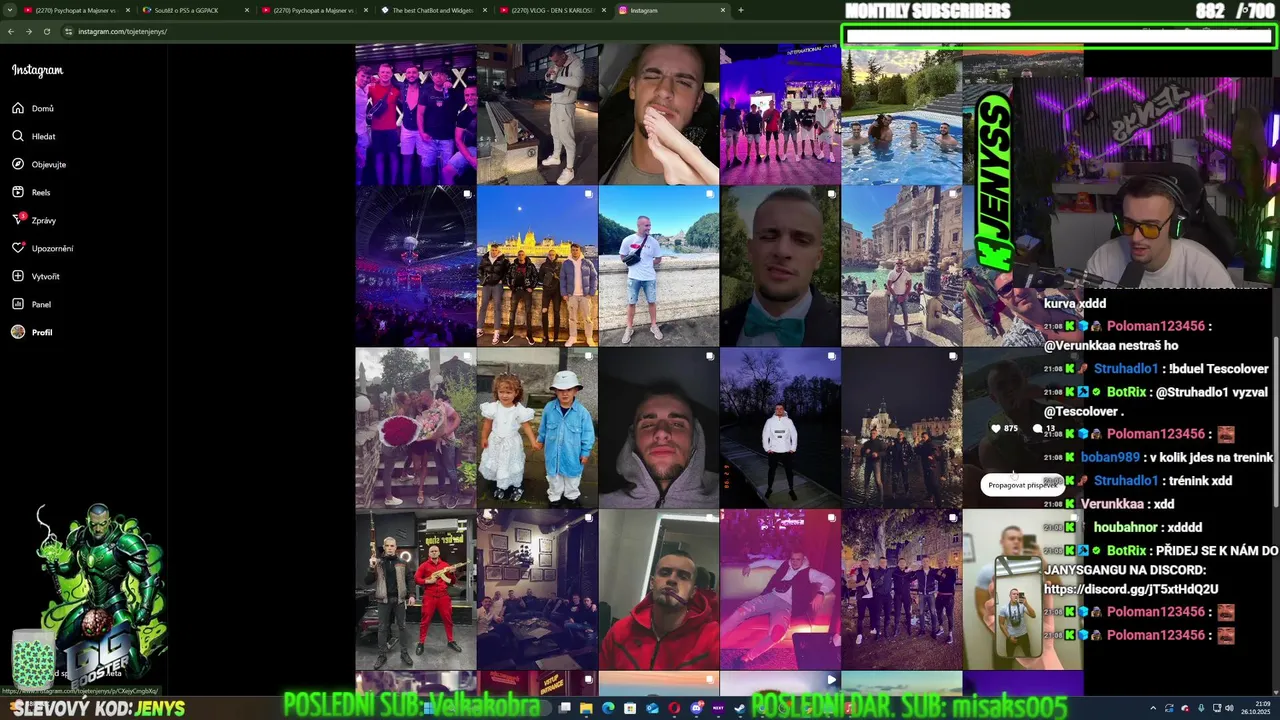Viewport: 1280px width, 720px height.
Task: Open post of two children holding hands
Action: point(537,428)
